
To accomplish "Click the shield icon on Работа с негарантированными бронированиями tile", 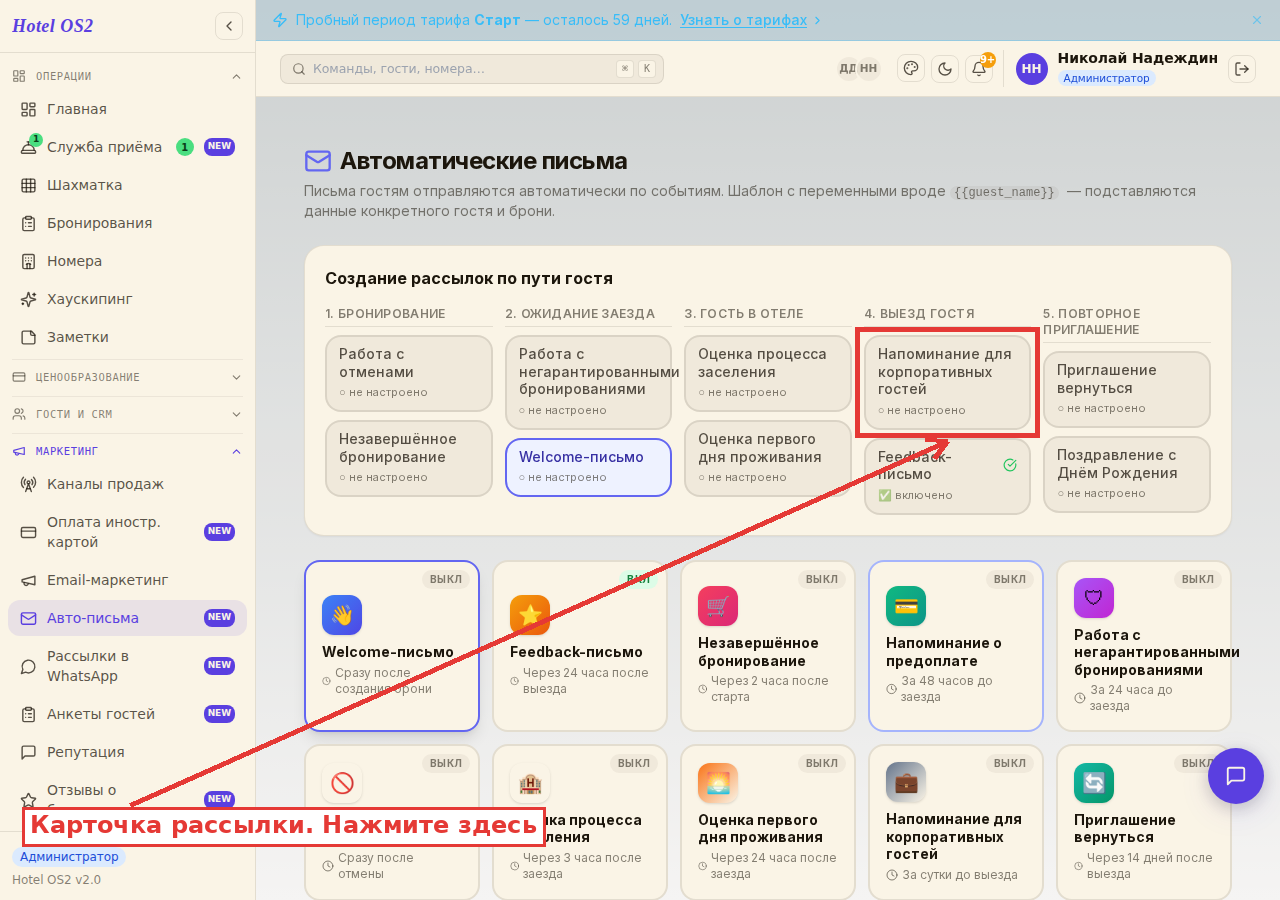I will coord(1094,598).
